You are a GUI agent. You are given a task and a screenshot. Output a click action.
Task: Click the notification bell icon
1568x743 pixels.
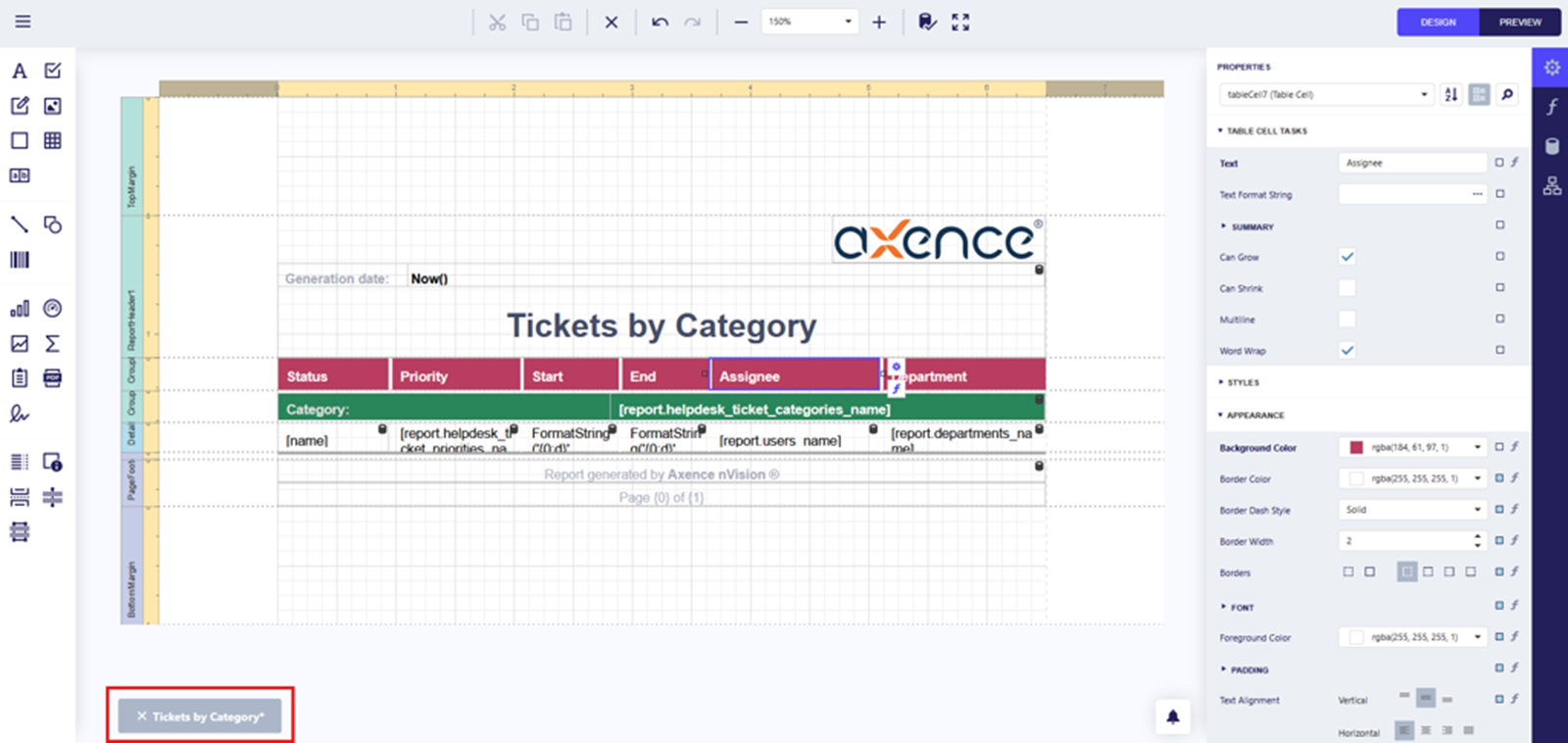(x=1172, y=717)
